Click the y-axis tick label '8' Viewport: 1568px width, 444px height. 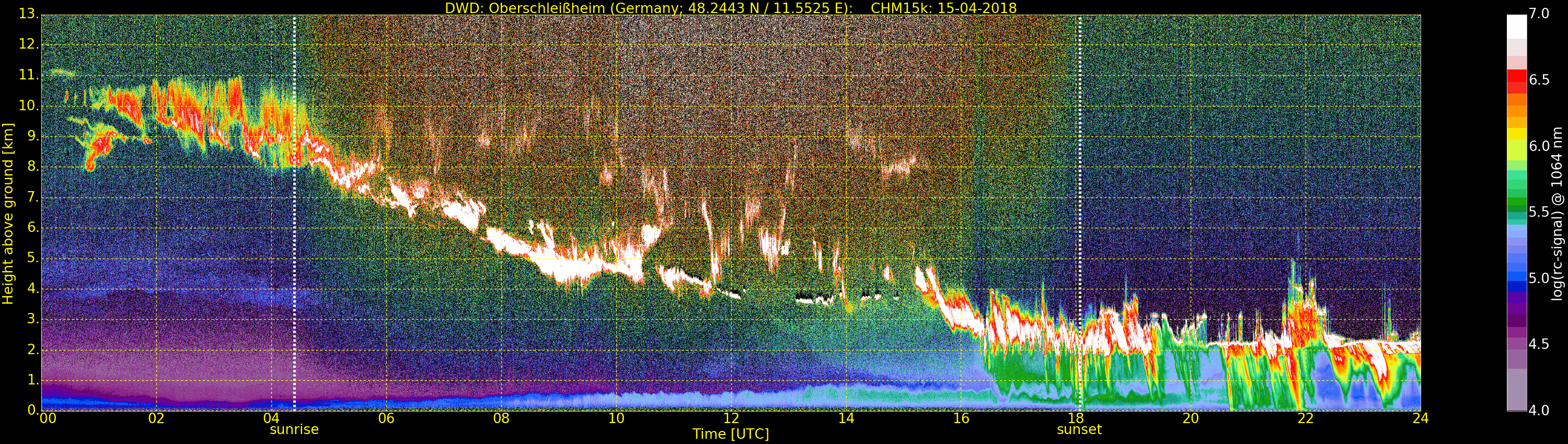(x=34, y=167)
